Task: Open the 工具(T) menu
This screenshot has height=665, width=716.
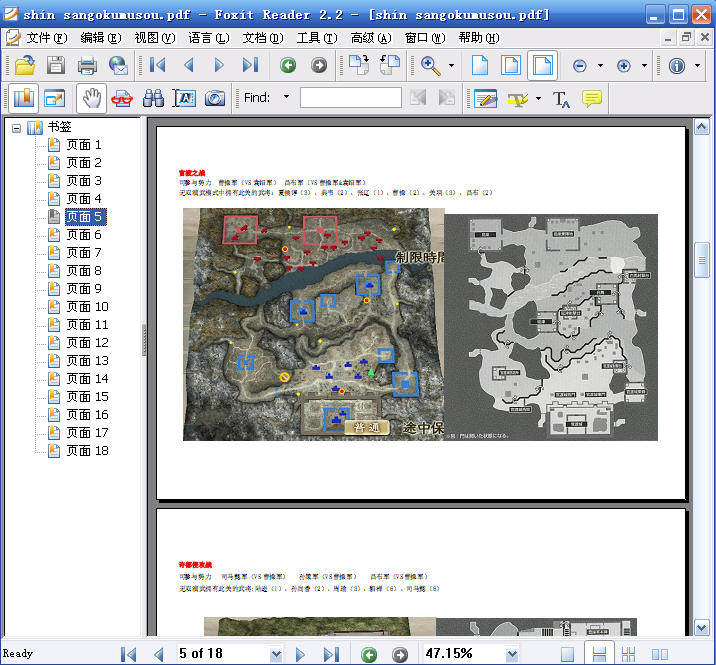Action: tap(317, 38)
